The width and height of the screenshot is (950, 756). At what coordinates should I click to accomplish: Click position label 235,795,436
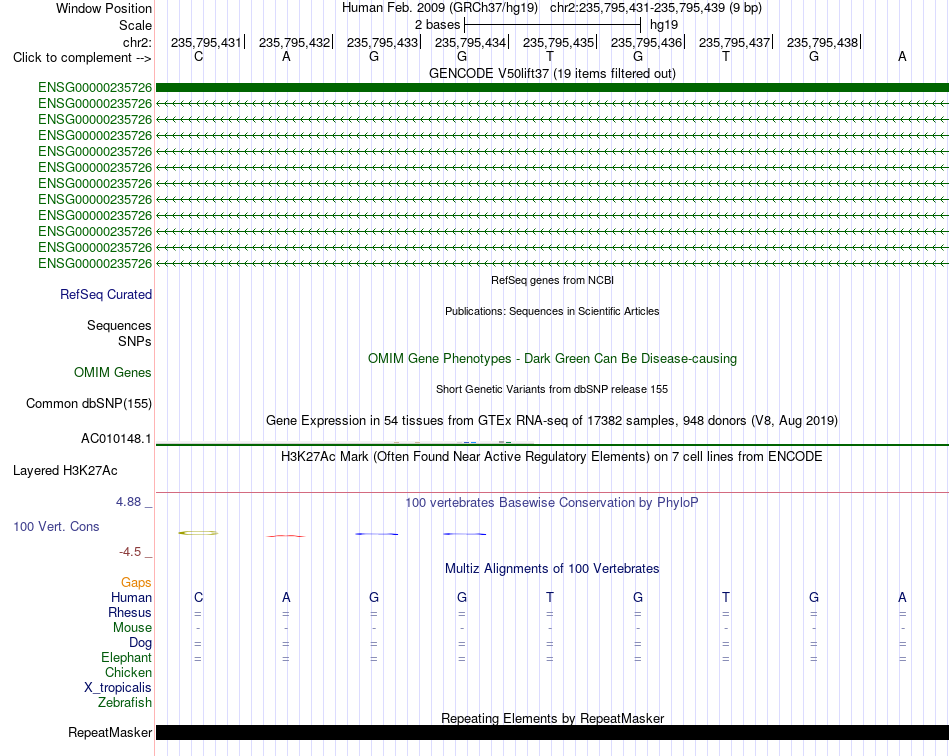tap(646, 42)
